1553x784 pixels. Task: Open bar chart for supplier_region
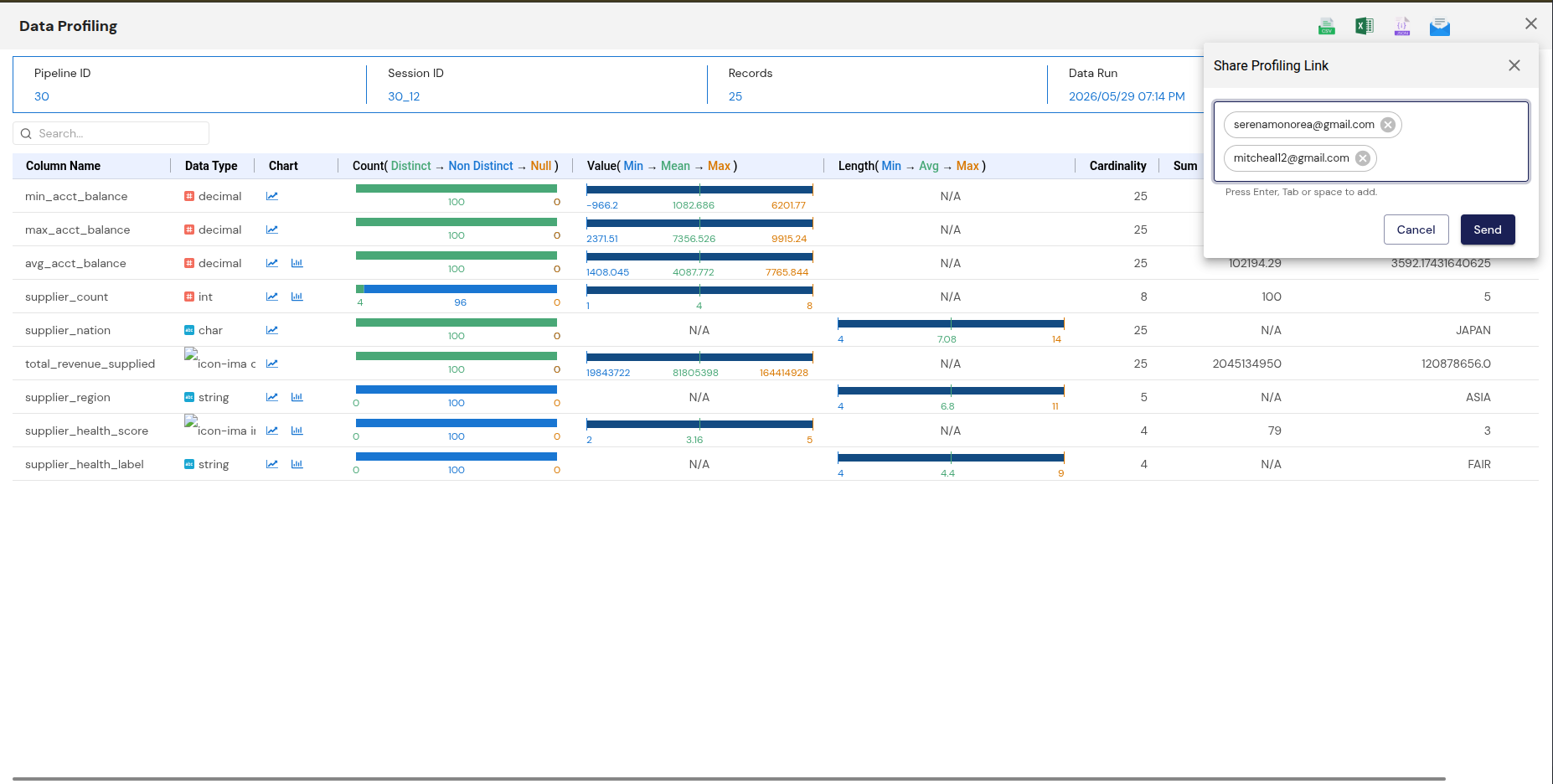(297, 397)
